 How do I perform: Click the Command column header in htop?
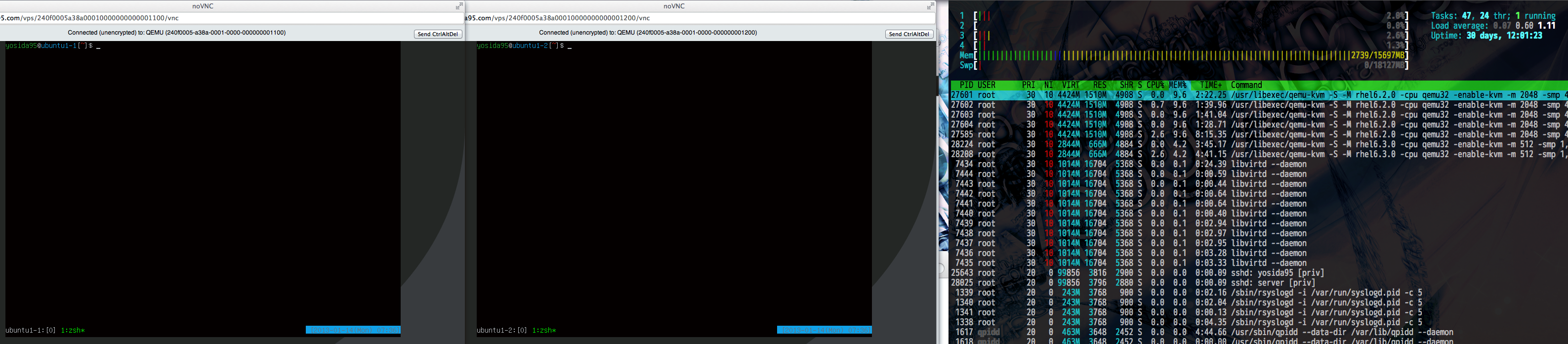coord(1246,85)
